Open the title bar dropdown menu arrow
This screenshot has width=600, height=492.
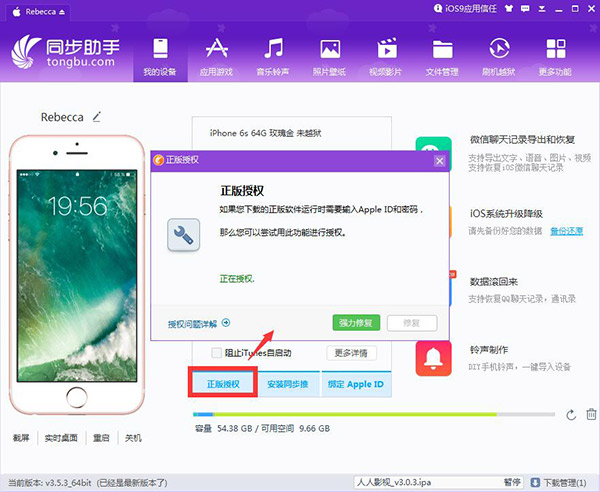click(542, 9)
